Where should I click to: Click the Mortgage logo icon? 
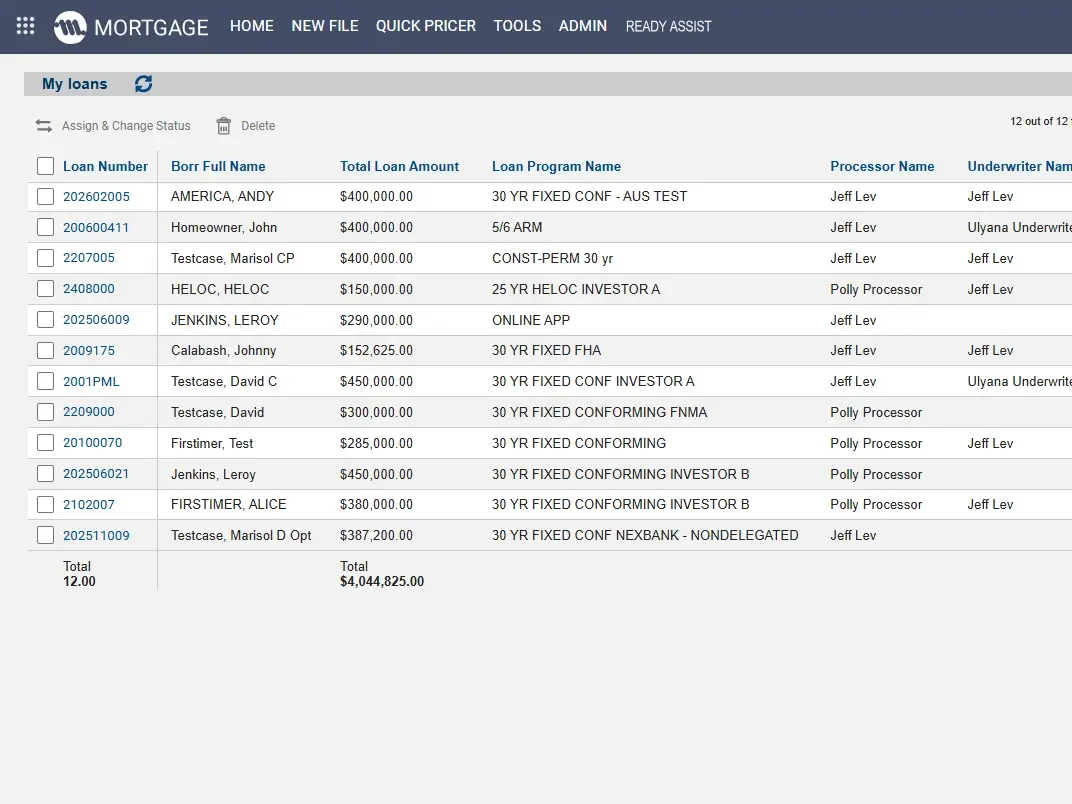70,27
